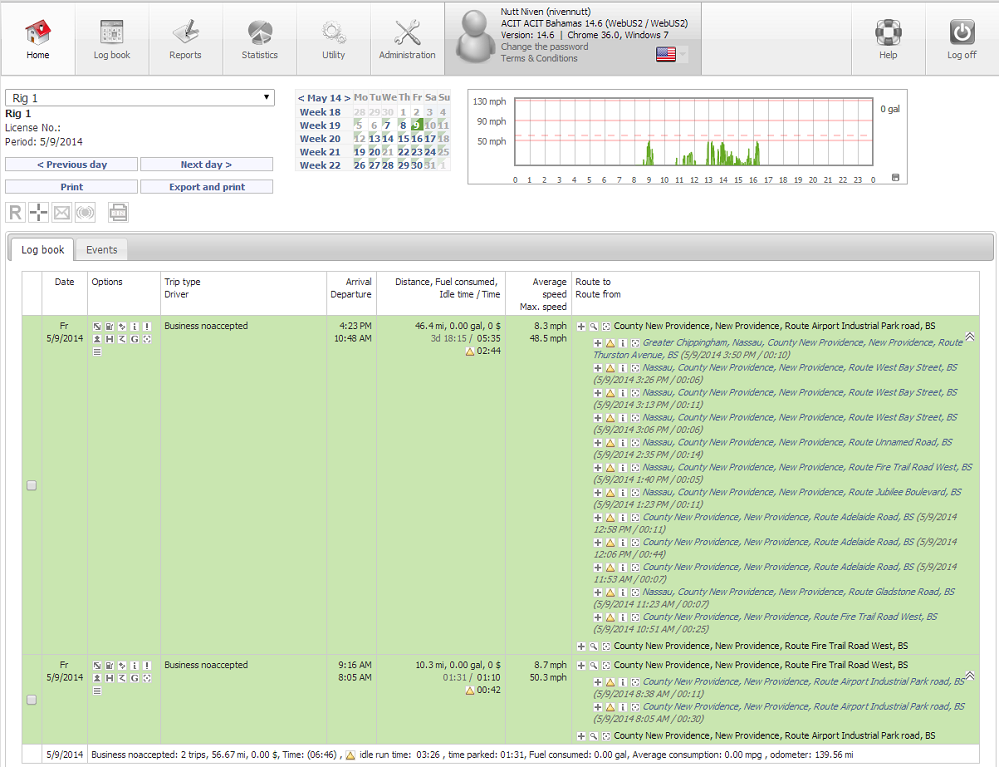
Task: Open the Route Thurston Avenue stop link
Action: 777,349
